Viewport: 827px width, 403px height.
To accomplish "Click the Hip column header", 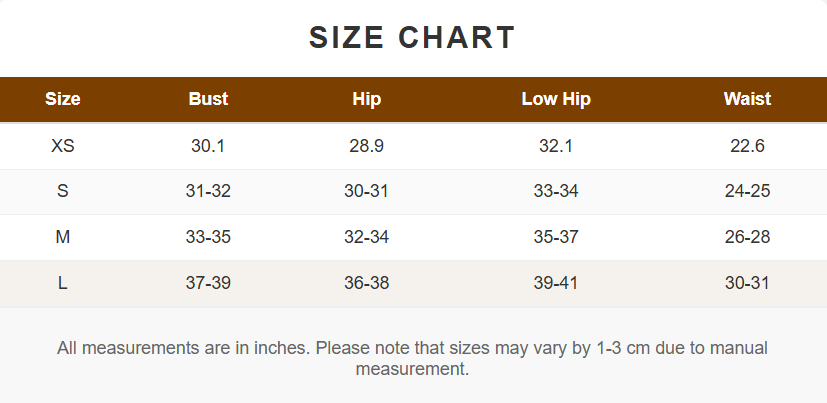I will [x=366, y=99].
